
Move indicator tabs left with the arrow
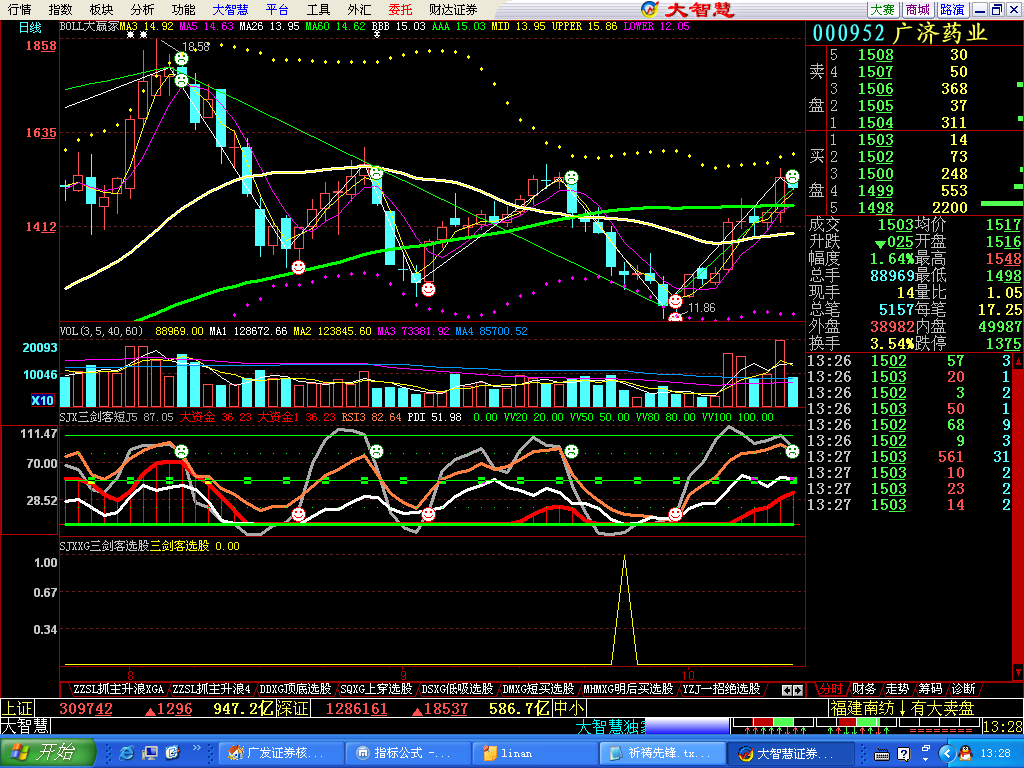pos(787,690)
